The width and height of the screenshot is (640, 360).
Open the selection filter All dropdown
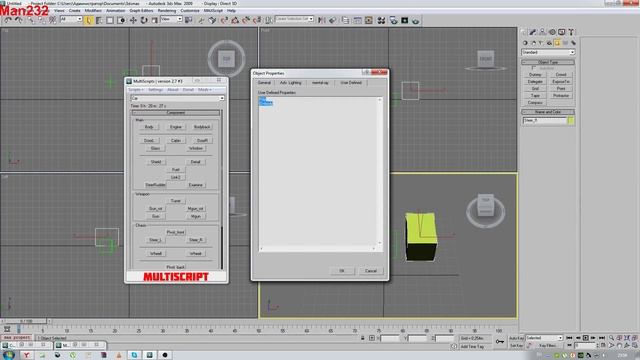tap(71, 19)
